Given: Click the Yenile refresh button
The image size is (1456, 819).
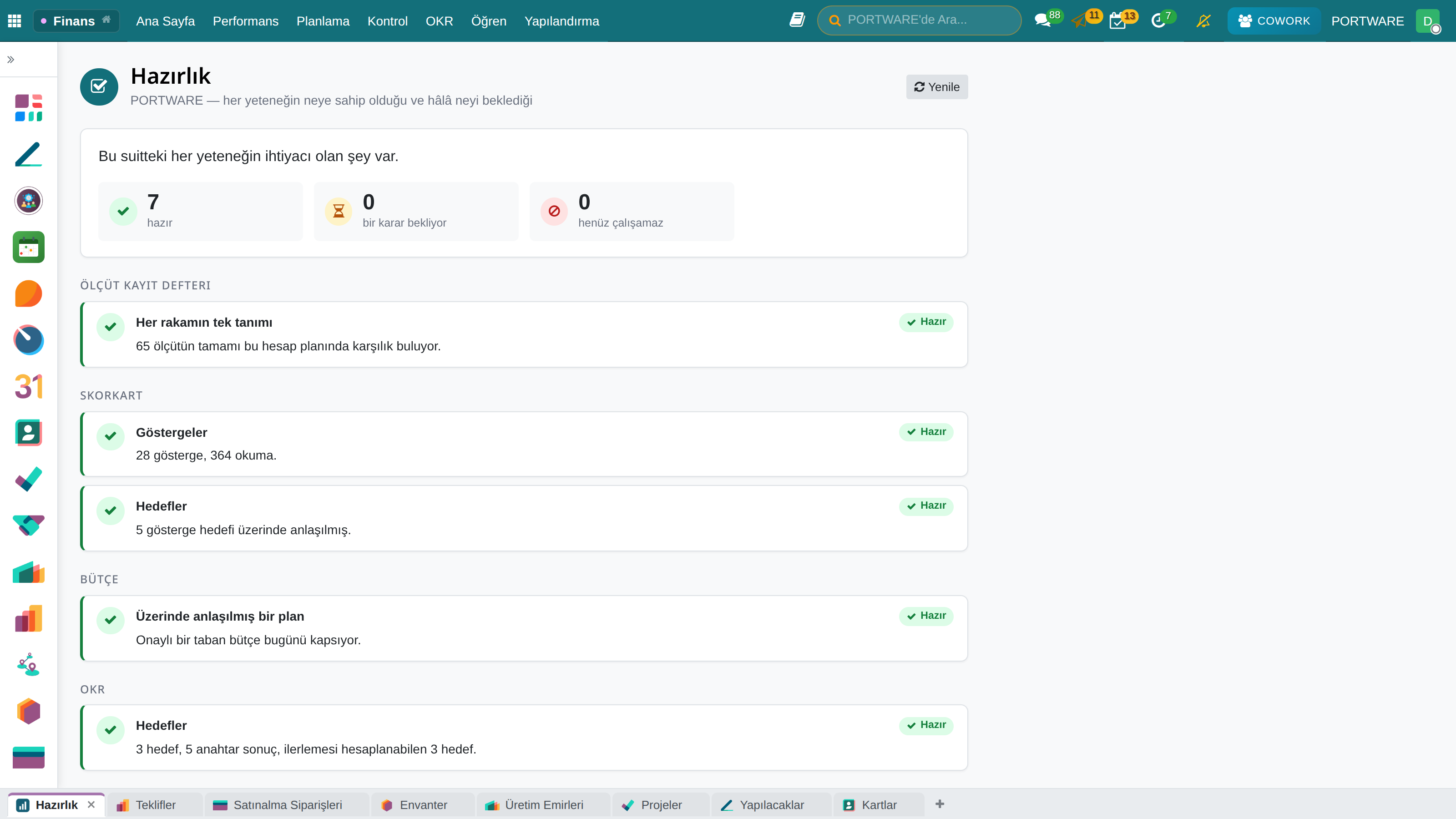Looking at the screenshot, I should [936, 87].
